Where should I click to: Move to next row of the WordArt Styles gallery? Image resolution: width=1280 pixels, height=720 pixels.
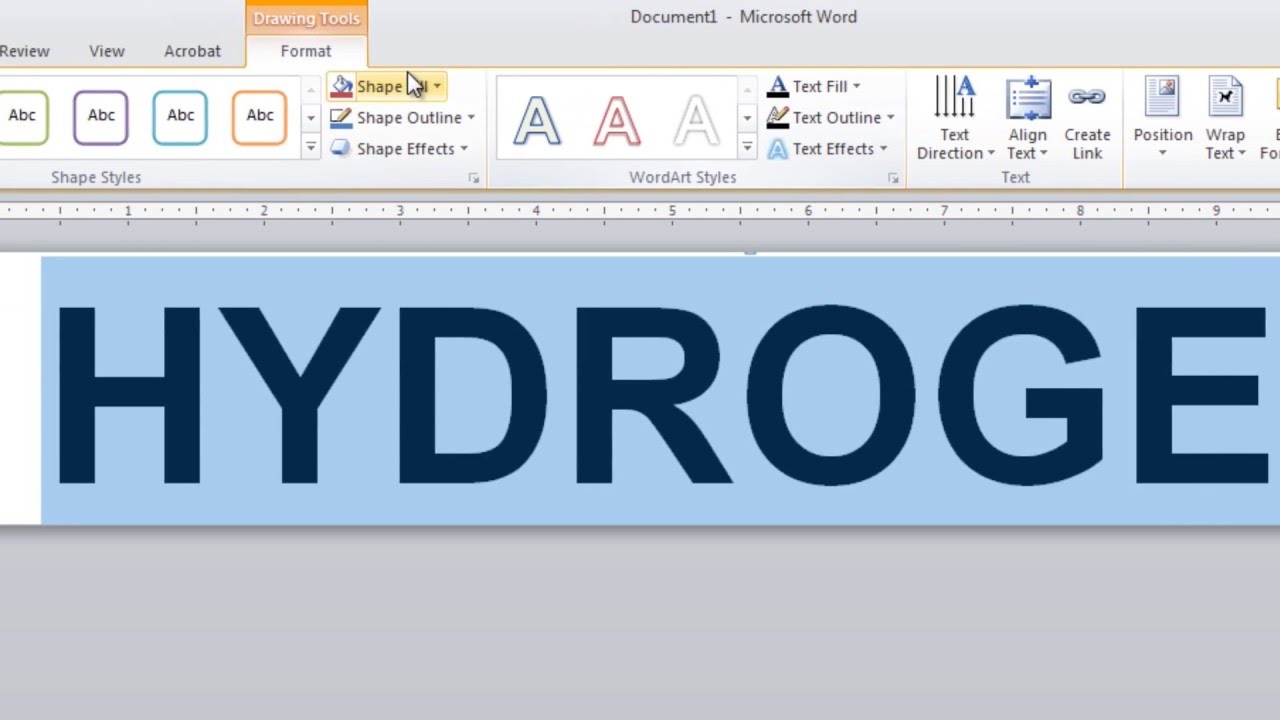(747, 118)
